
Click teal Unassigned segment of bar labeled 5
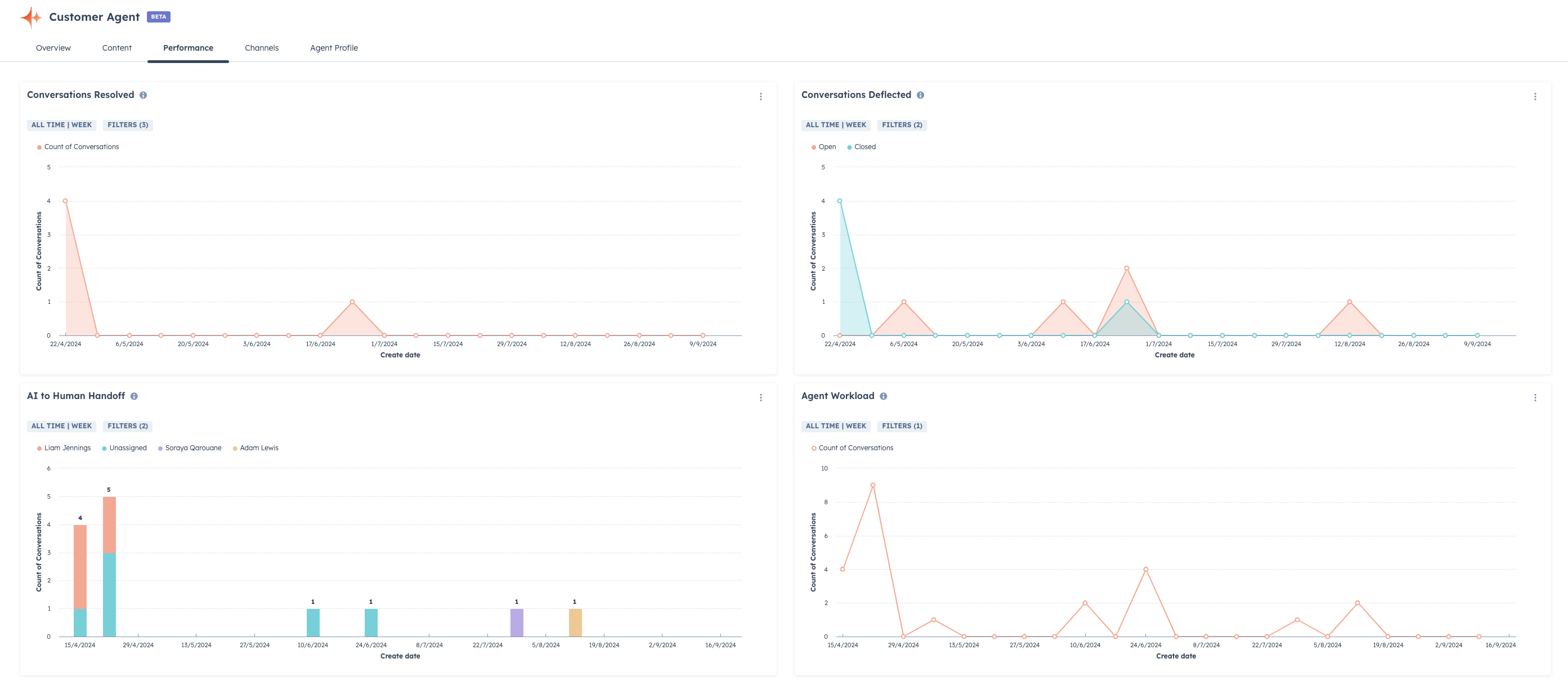pos(109,595)
